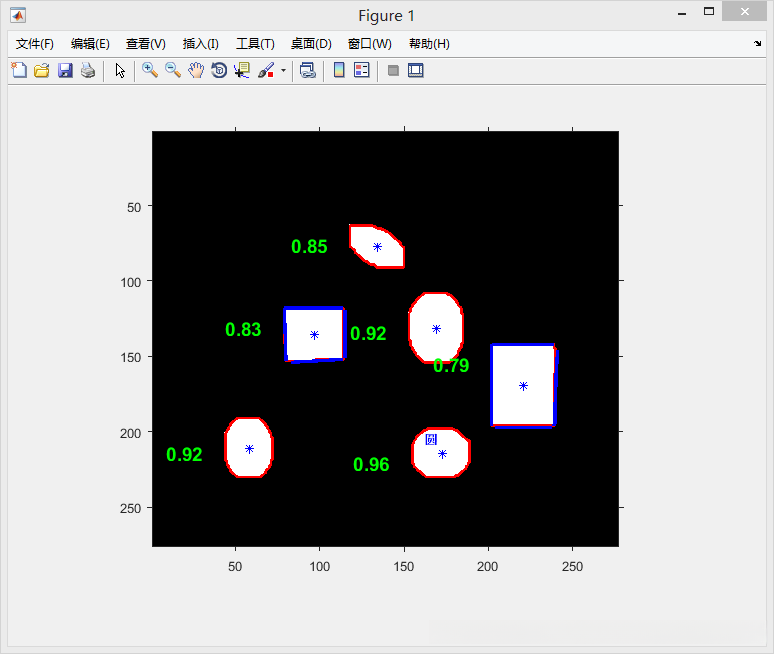
Task: Click the dock figure arrow at menu bar right
Action: coord(757,44)
